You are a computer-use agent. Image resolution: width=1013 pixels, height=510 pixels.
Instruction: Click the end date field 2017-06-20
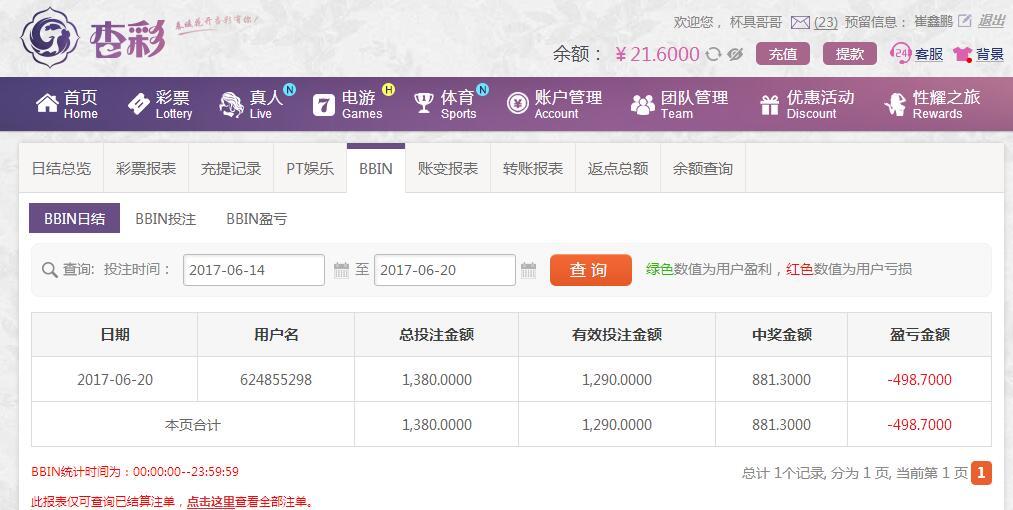444,270
